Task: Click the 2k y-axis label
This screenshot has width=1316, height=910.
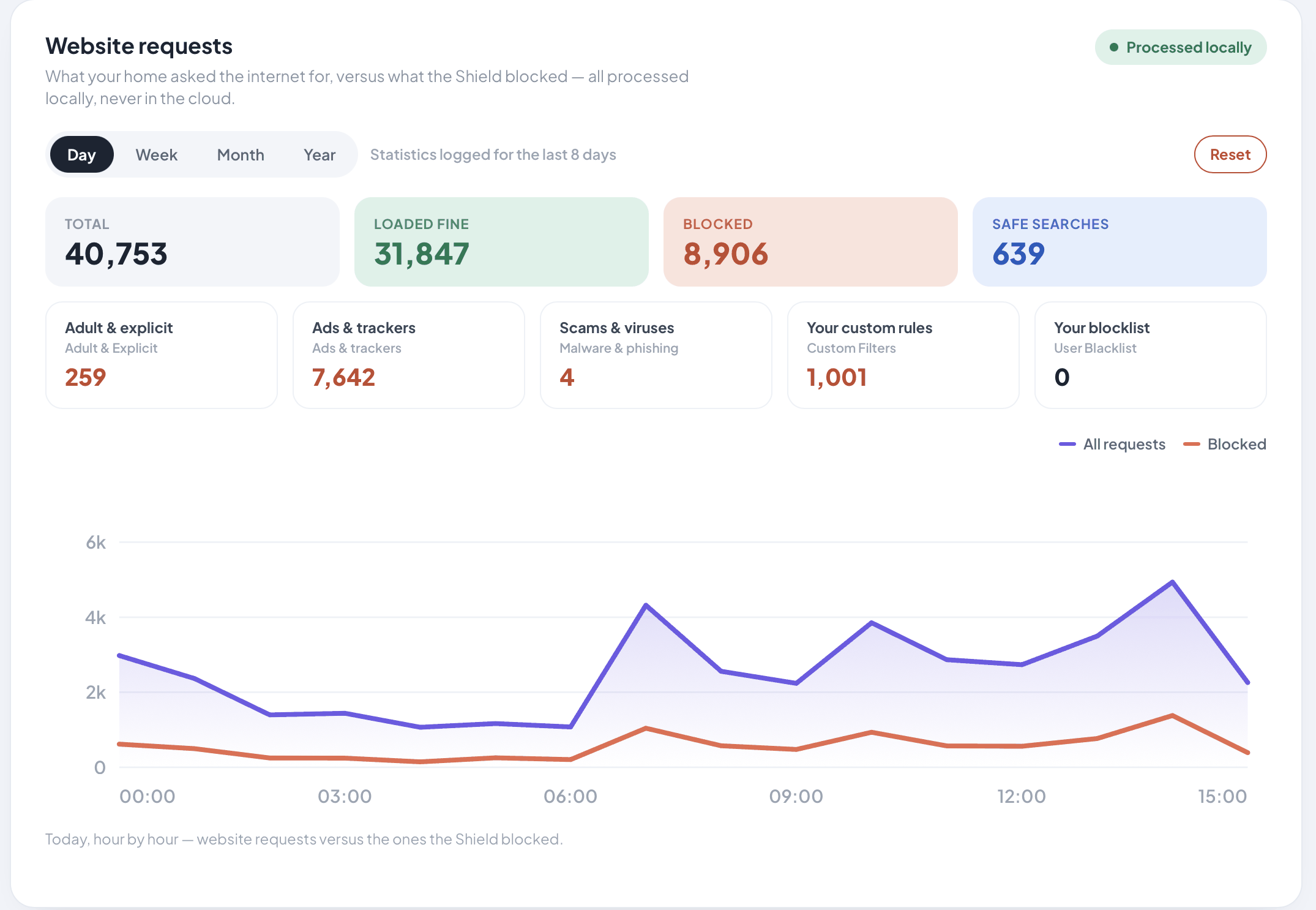Action: point(95,692)
